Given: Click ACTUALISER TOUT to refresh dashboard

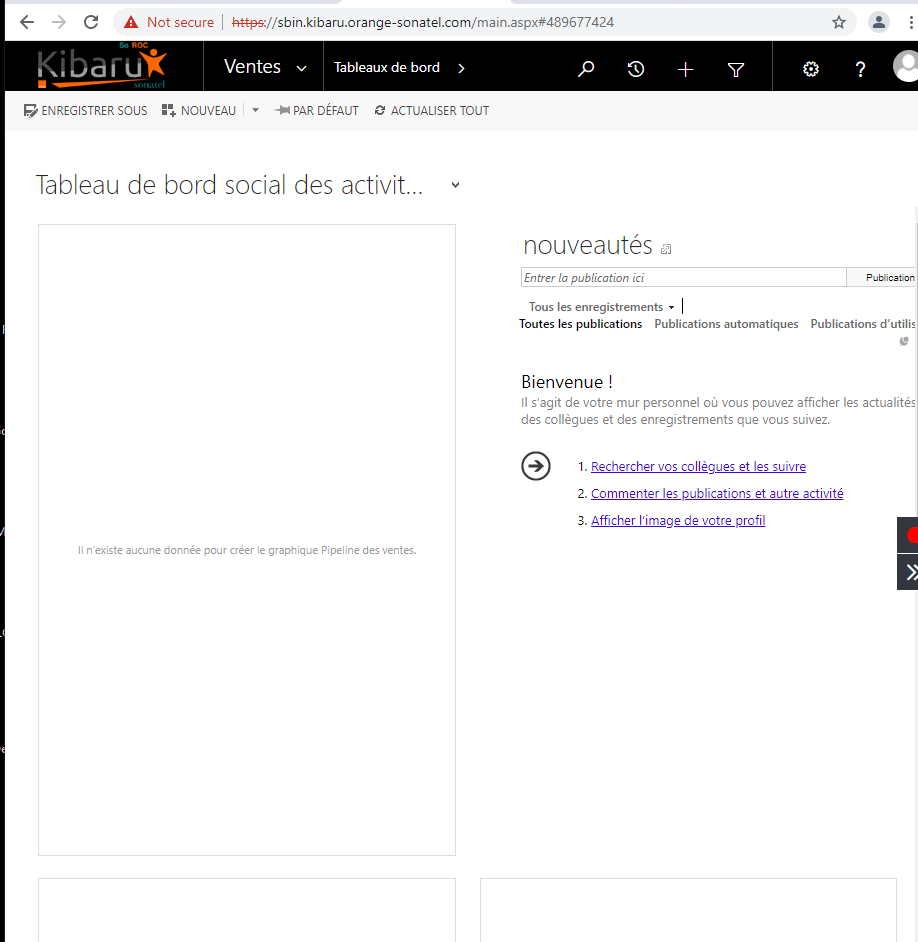Looking at the screenshot, I should coord(432,111).
